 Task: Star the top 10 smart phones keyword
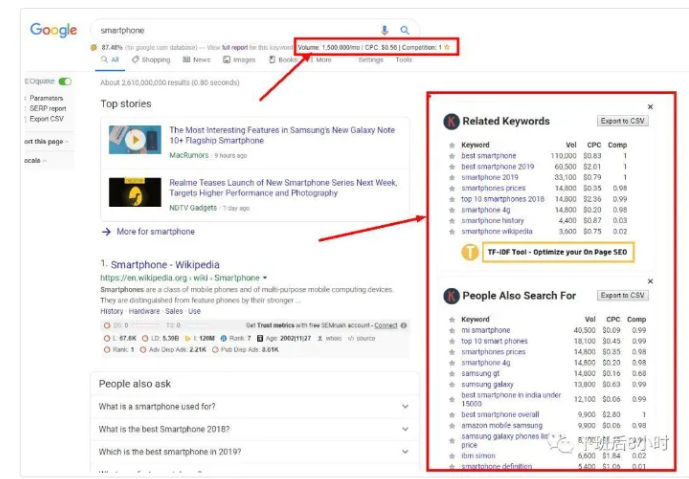point(452,341)
